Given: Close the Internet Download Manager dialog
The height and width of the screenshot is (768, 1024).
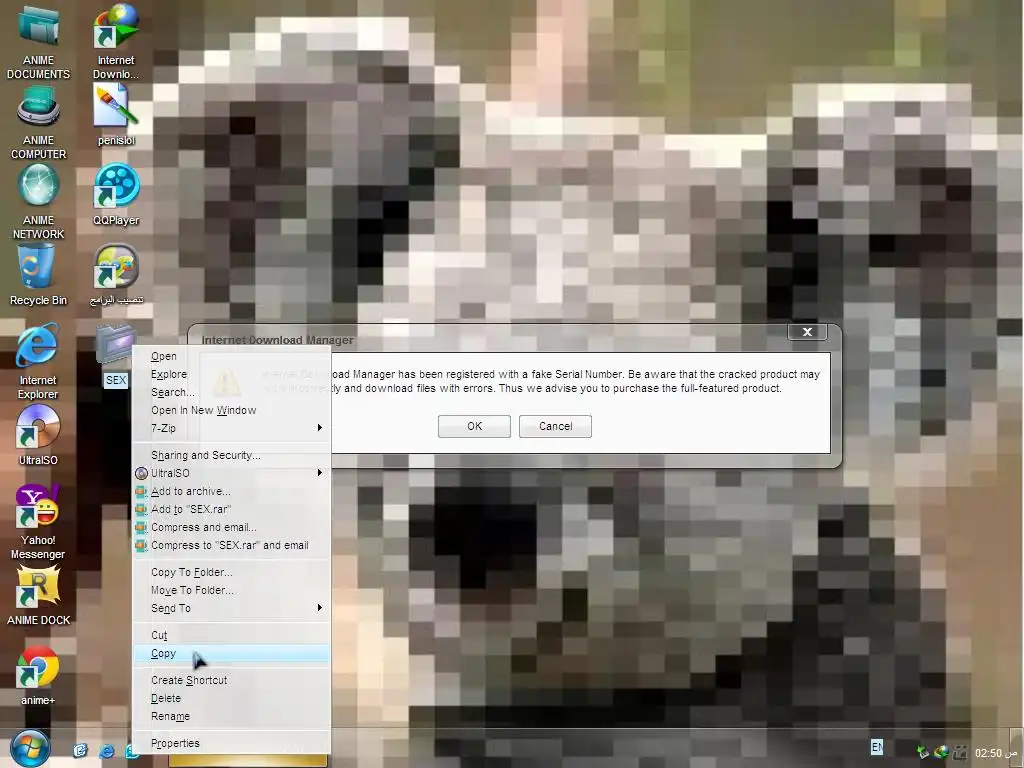Looking at the screenshot, I should [x=807, y=332].
